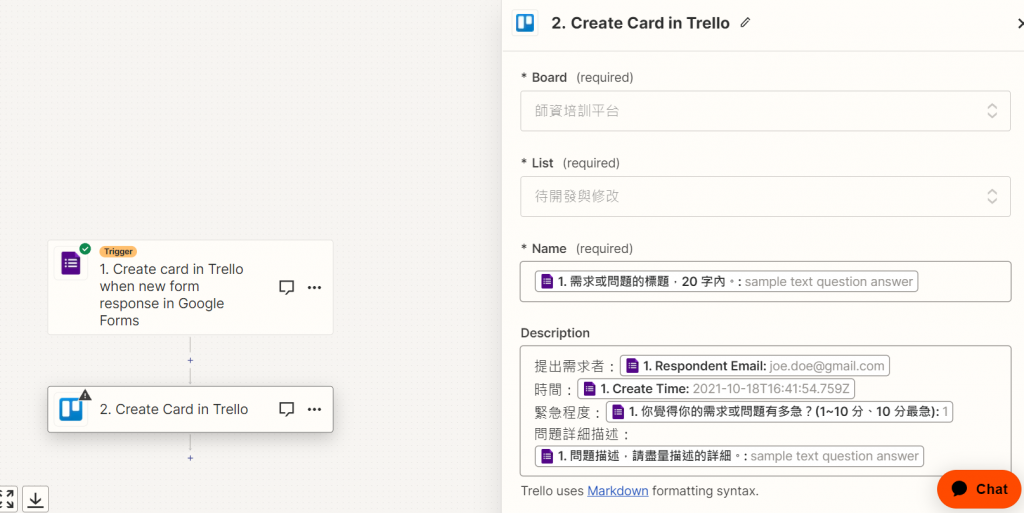Image resolution: width=1024 pixels, height=513 pixels.
Task: Select the Create Time pill in Description
Action: pyautogui.click(x=716, y=389)
